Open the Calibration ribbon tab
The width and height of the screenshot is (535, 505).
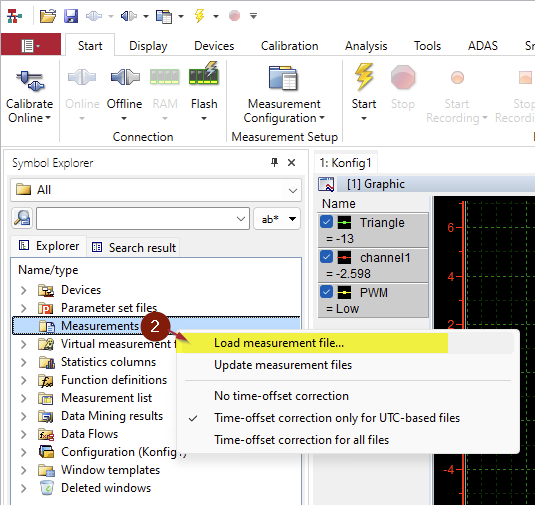[290, 46]
